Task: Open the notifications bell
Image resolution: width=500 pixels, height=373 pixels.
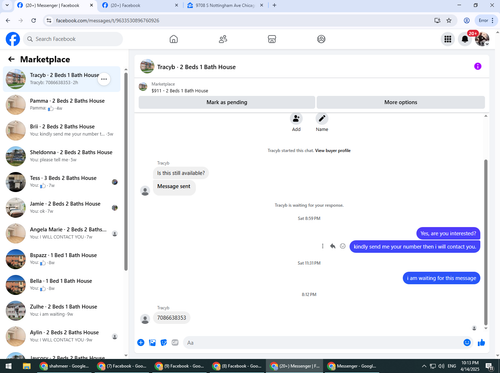Action: coord(465,39)
